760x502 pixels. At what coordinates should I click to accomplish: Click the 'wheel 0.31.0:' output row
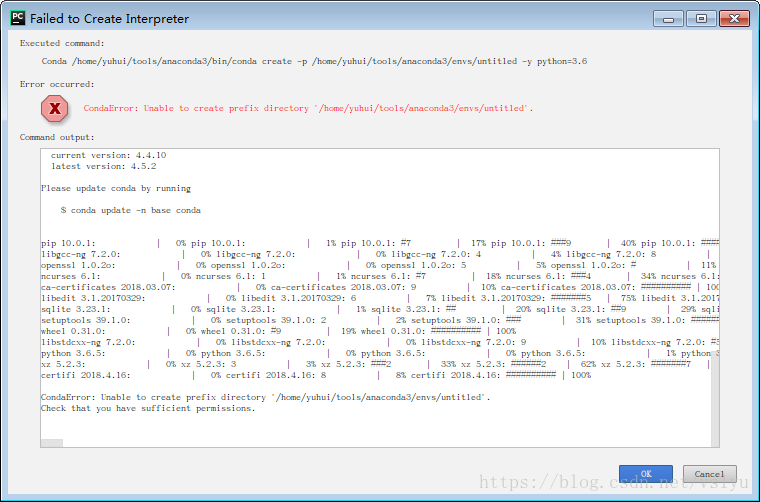coord(279,331)
